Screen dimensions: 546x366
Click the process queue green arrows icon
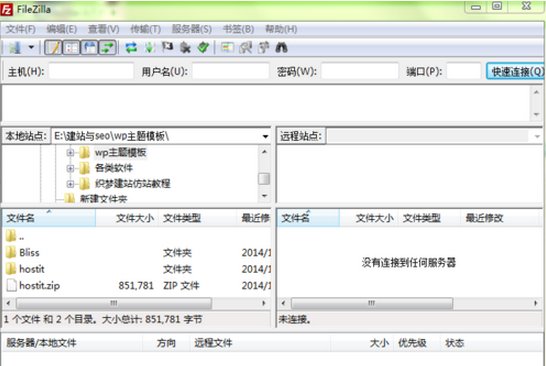[x=149, y=47]
